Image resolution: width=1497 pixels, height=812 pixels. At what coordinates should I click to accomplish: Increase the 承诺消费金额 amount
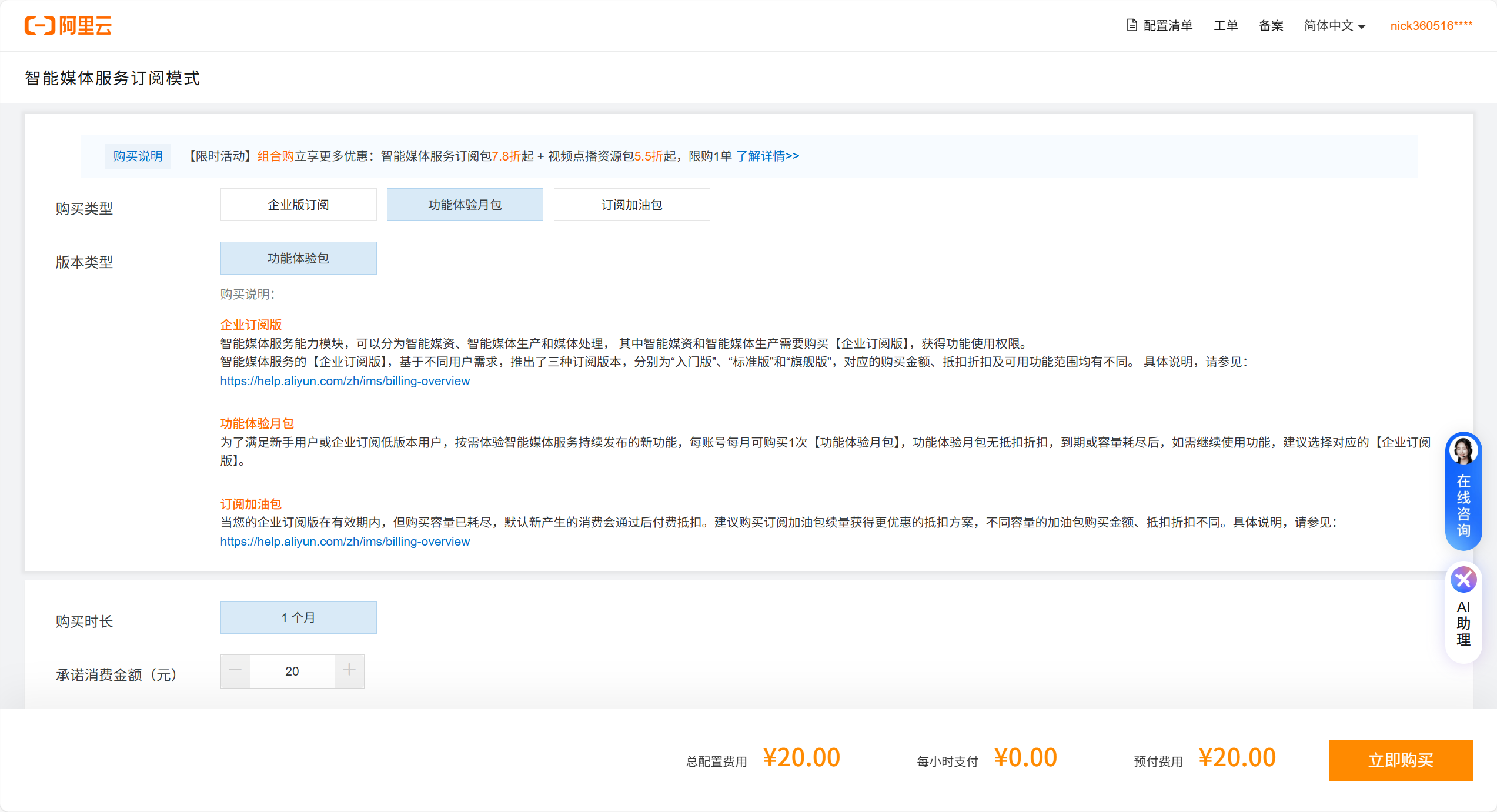point(349,671)
